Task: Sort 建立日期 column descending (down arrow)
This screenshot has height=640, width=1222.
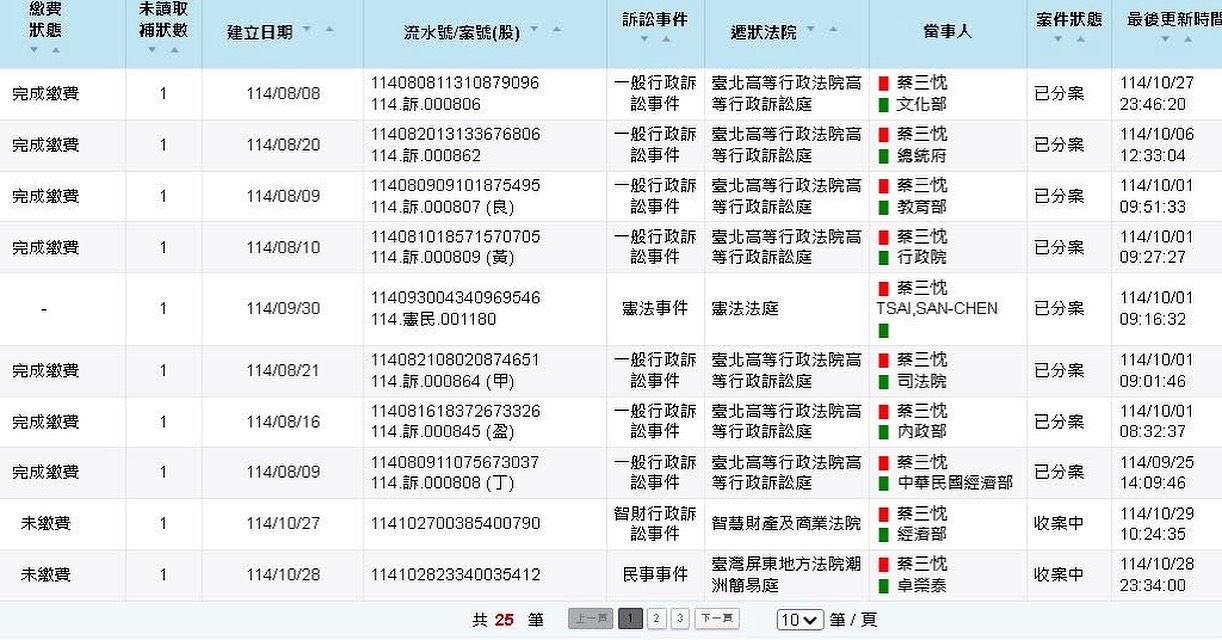Action: point(306,29)
